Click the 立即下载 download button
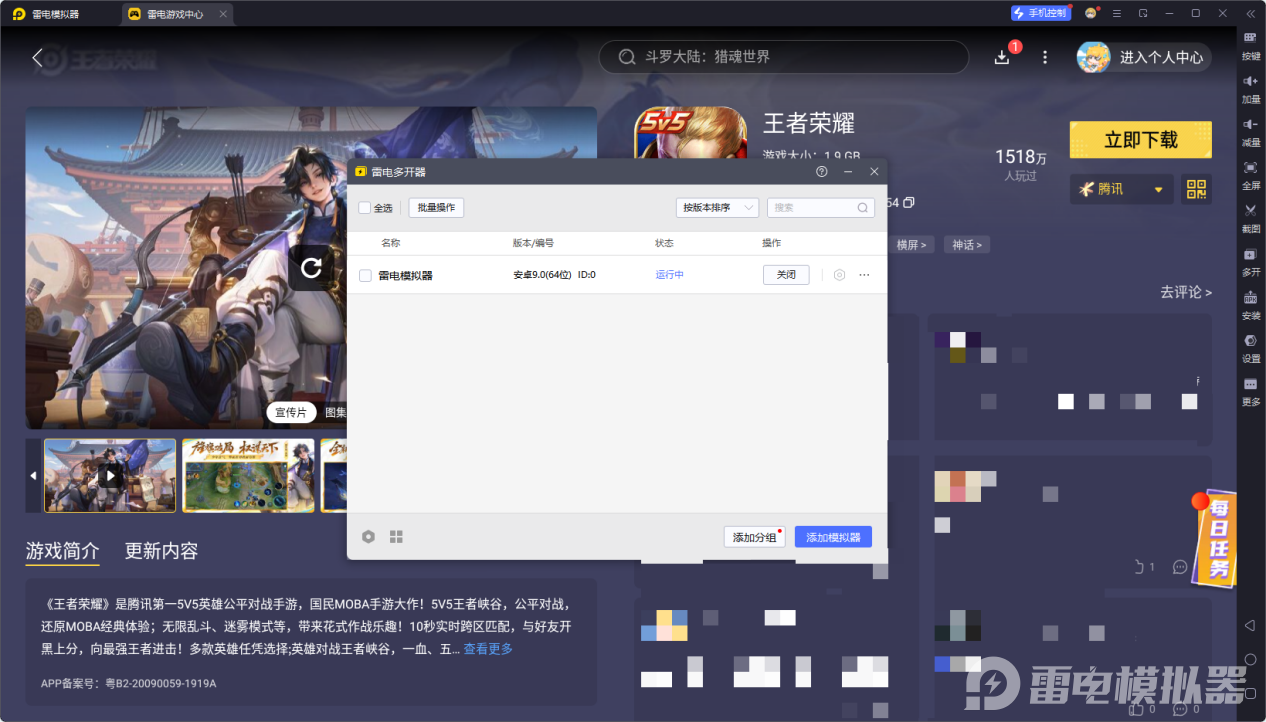This screenshot has height=722, width=1266. click(1141, 140)
